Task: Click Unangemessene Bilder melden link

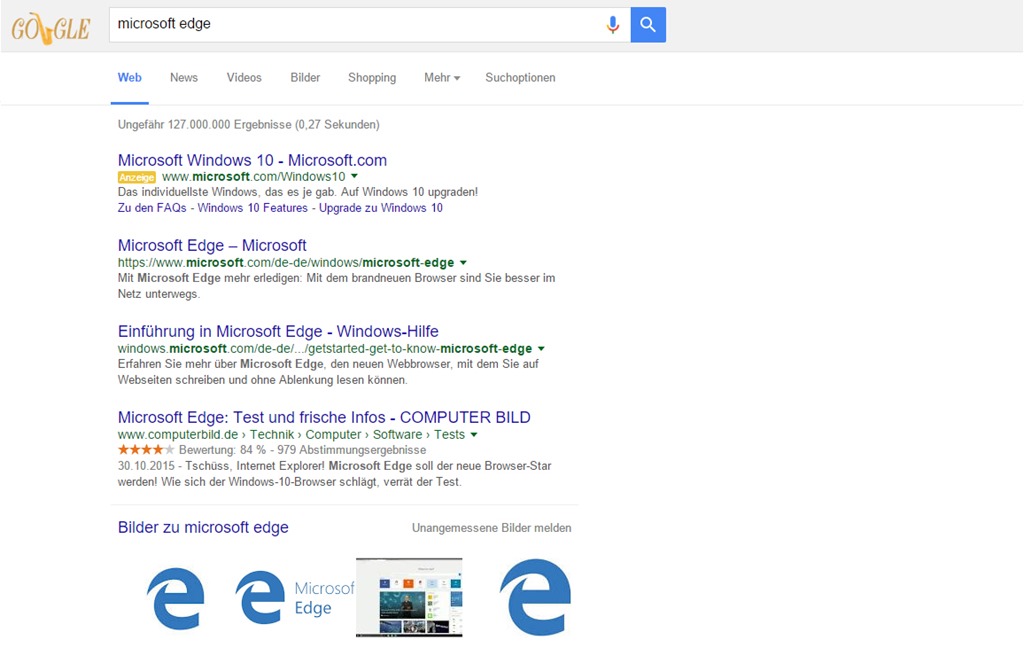Action: pyautogui.click(x=491, y=528)
